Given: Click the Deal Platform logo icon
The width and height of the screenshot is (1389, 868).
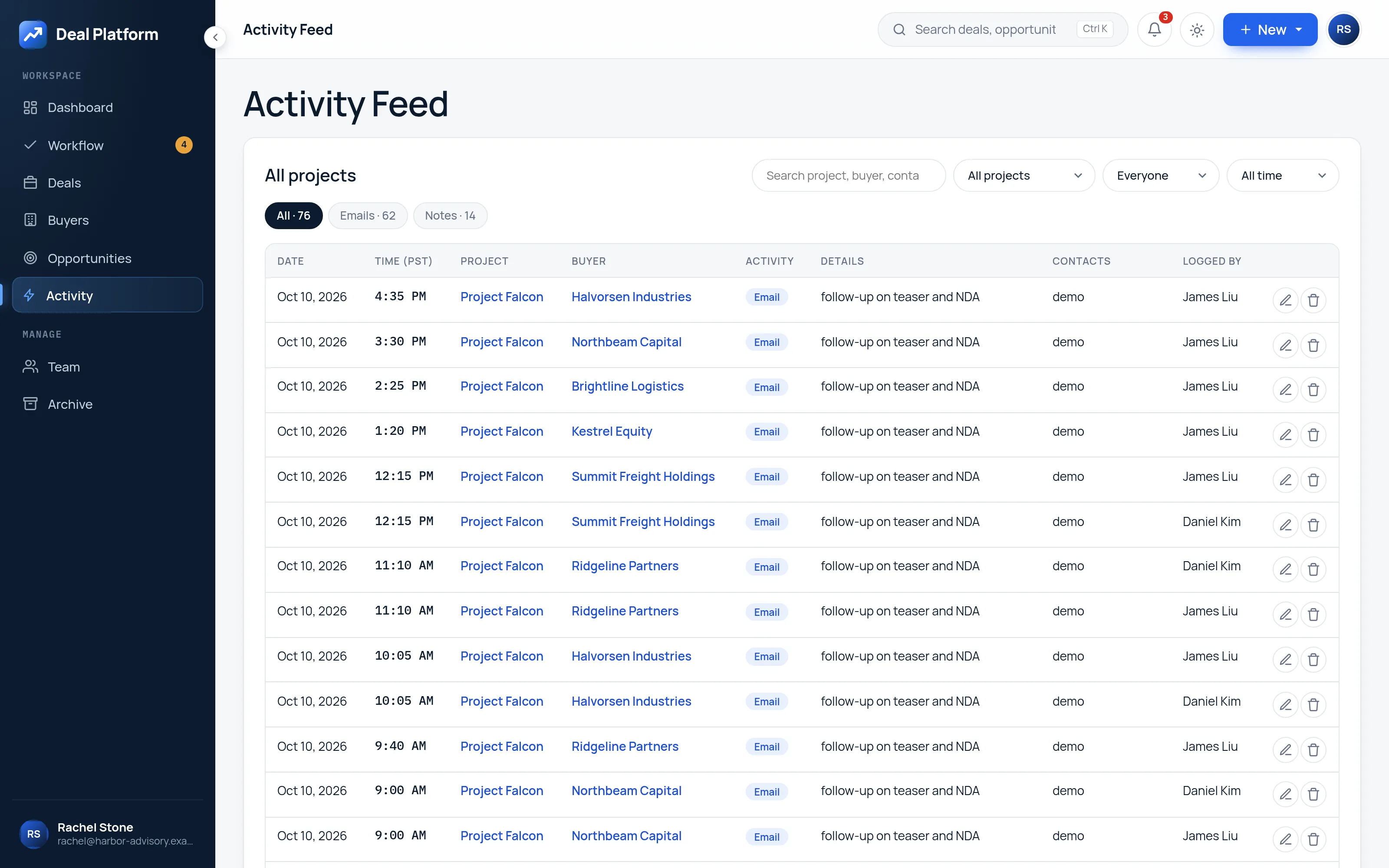Looking at the screenshot, I should pyautogui.click(x=33, y=34).
